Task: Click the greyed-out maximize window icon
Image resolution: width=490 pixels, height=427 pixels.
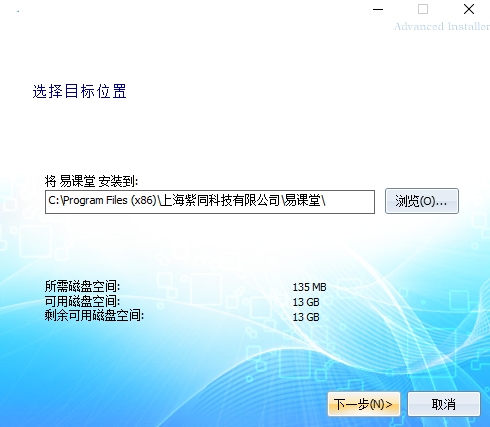Action: click(423, 9)
